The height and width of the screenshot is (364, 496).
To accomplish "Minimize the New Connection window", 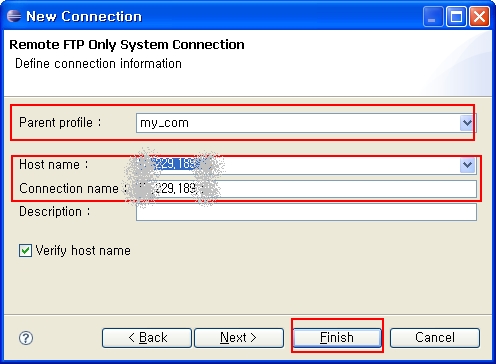I will (x=433, y=16).
